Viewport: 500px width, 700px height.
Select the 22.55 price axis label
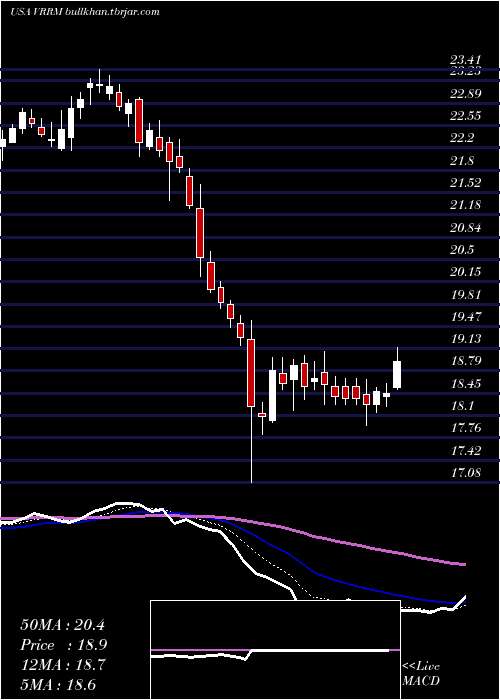(x=466, y=116)
